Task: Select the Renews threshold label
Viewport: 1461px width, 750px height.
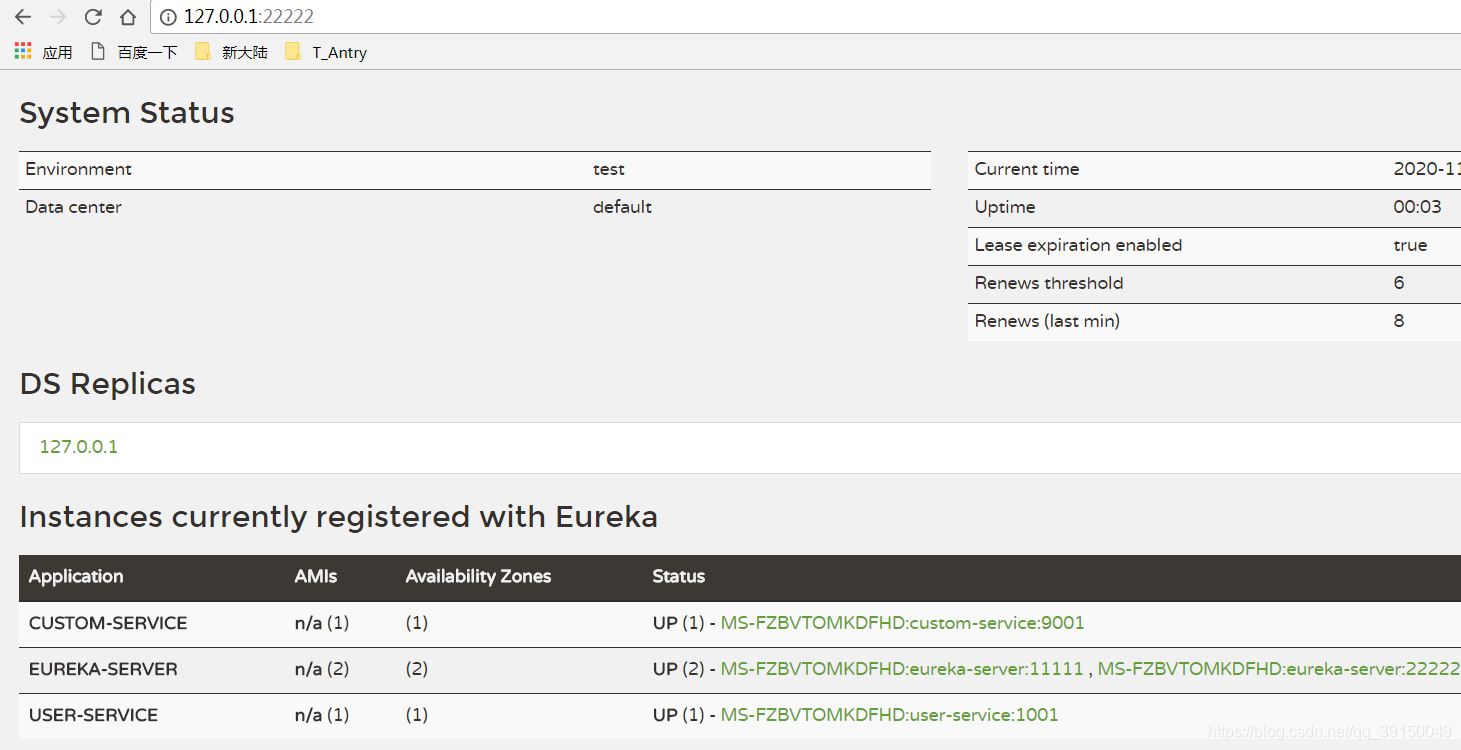Action: pyautogui.click(x=1049, y=283)
